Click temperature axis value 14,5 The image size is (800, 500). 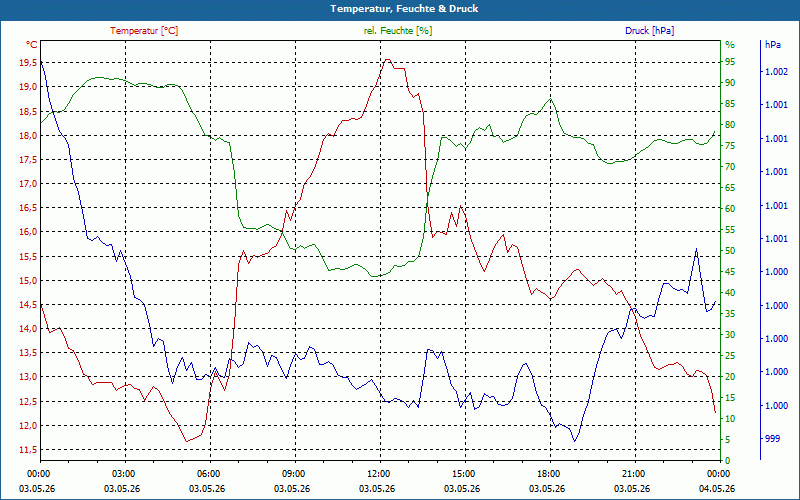(28, 305)
